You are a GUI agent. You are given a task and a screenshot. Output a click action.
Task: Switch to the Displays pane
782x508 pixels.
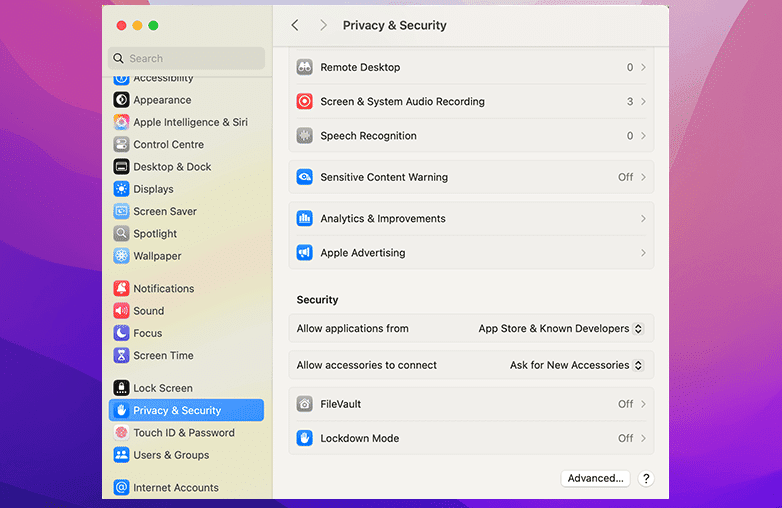point(187,189)
